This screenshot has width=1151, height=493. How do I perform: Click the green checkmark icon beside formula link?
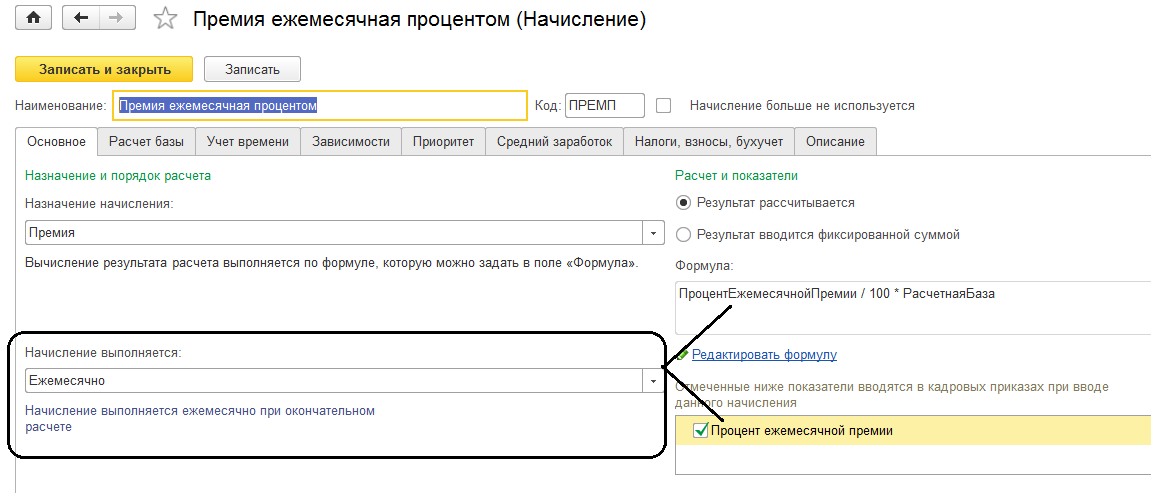click(682, 354)
